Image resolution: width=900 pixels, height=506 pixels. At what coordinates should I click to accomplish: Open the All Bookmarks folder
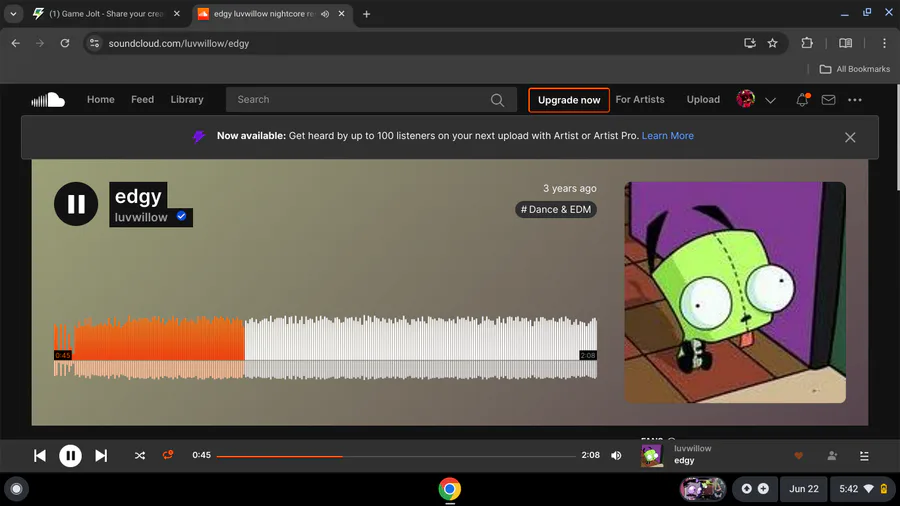[x=855, y=69]
